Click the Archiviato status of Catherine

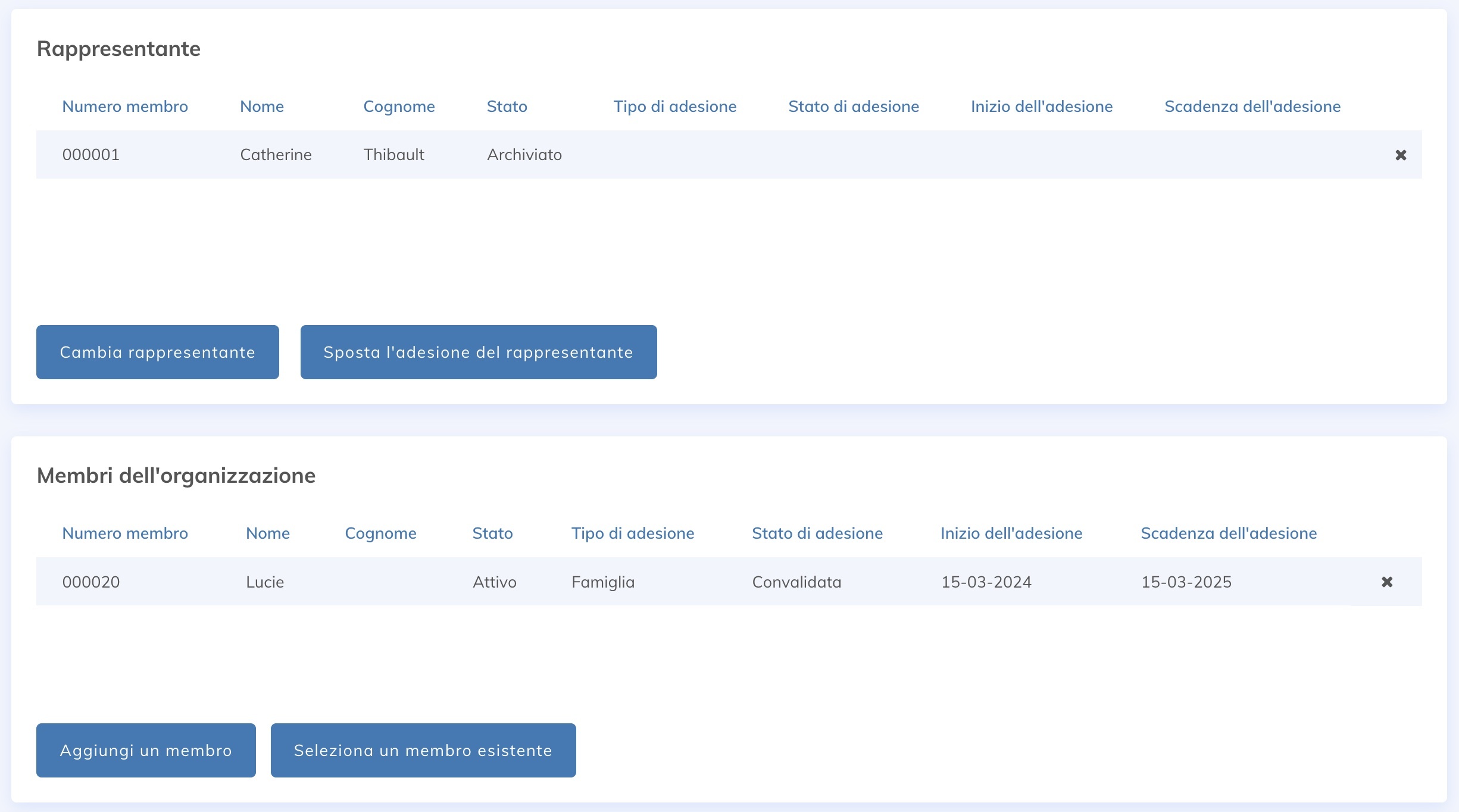[x=524, y=154]
